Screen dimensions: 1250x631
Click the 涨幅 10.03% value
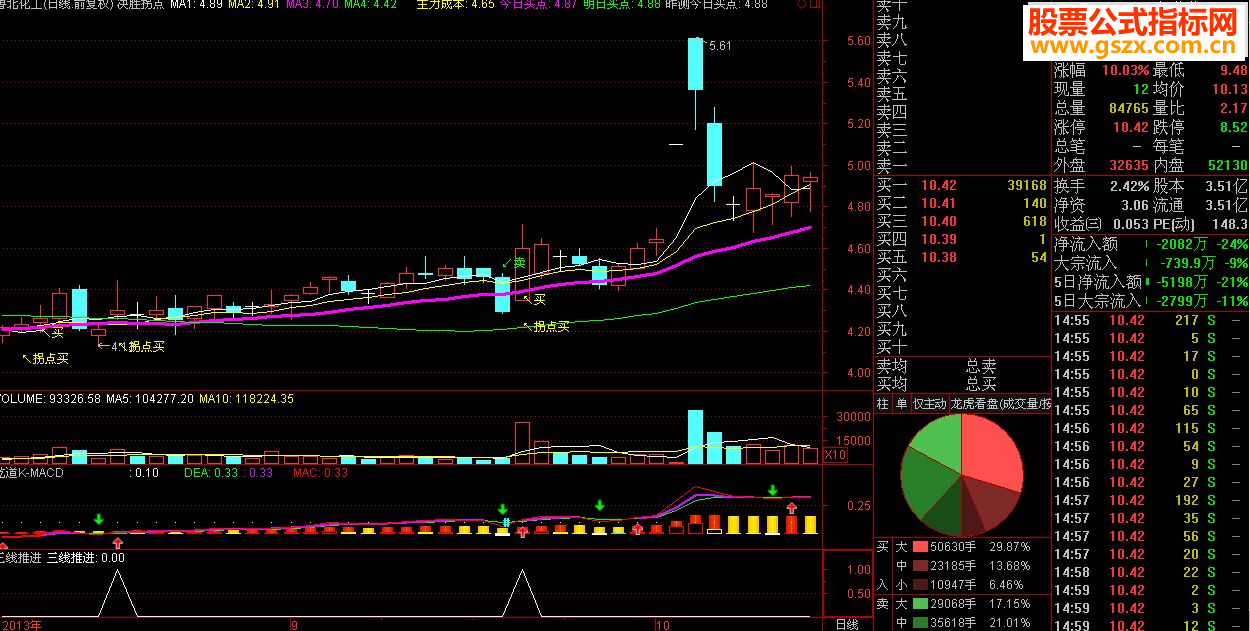coord(1126,70)
